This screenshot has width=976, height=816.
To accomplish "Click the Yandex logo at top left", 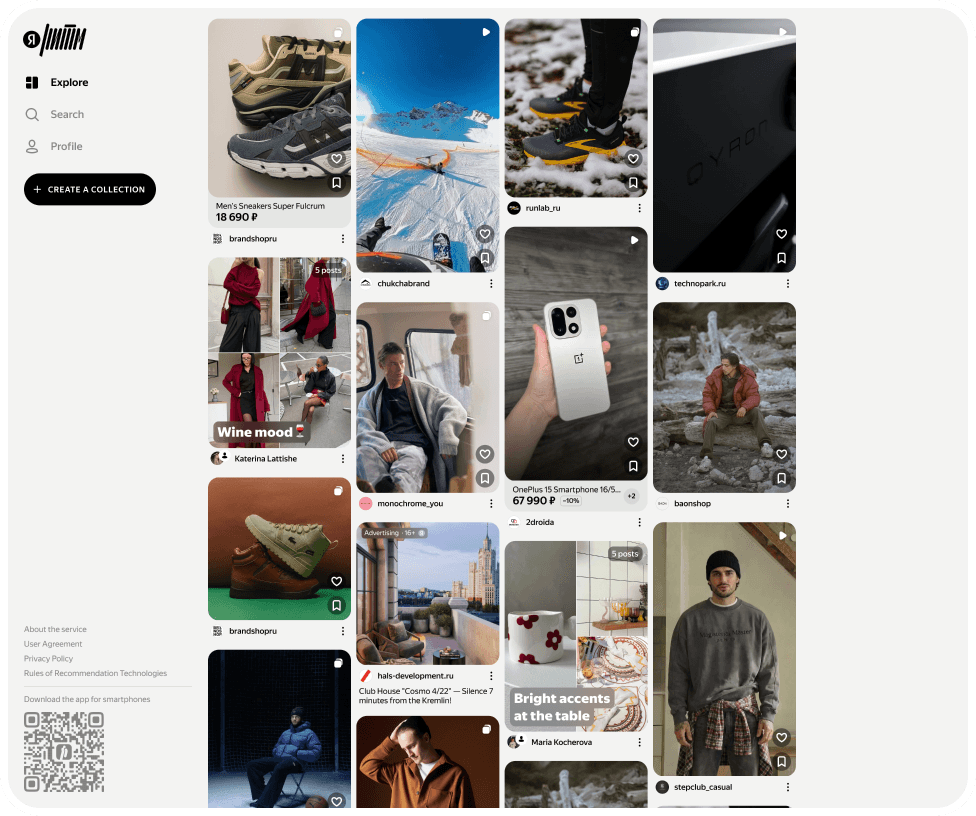I will [55, 40].
